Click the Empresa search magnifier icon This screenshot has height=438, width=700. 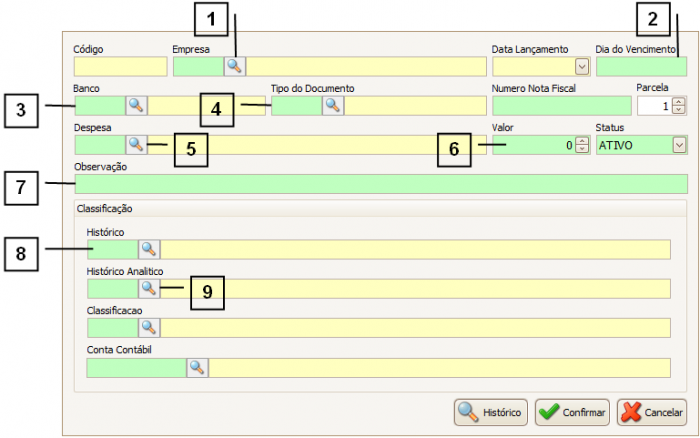[x=234, y=67]
